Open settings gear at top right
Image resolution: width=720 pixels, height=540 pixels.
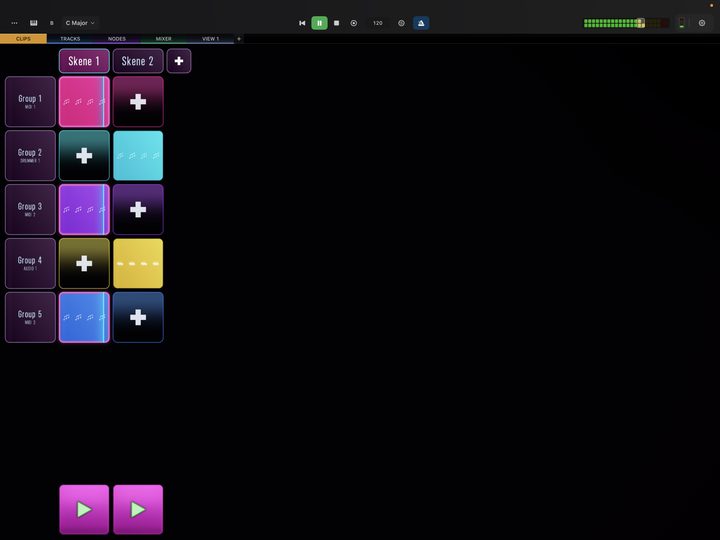click(x=702, y=23)
